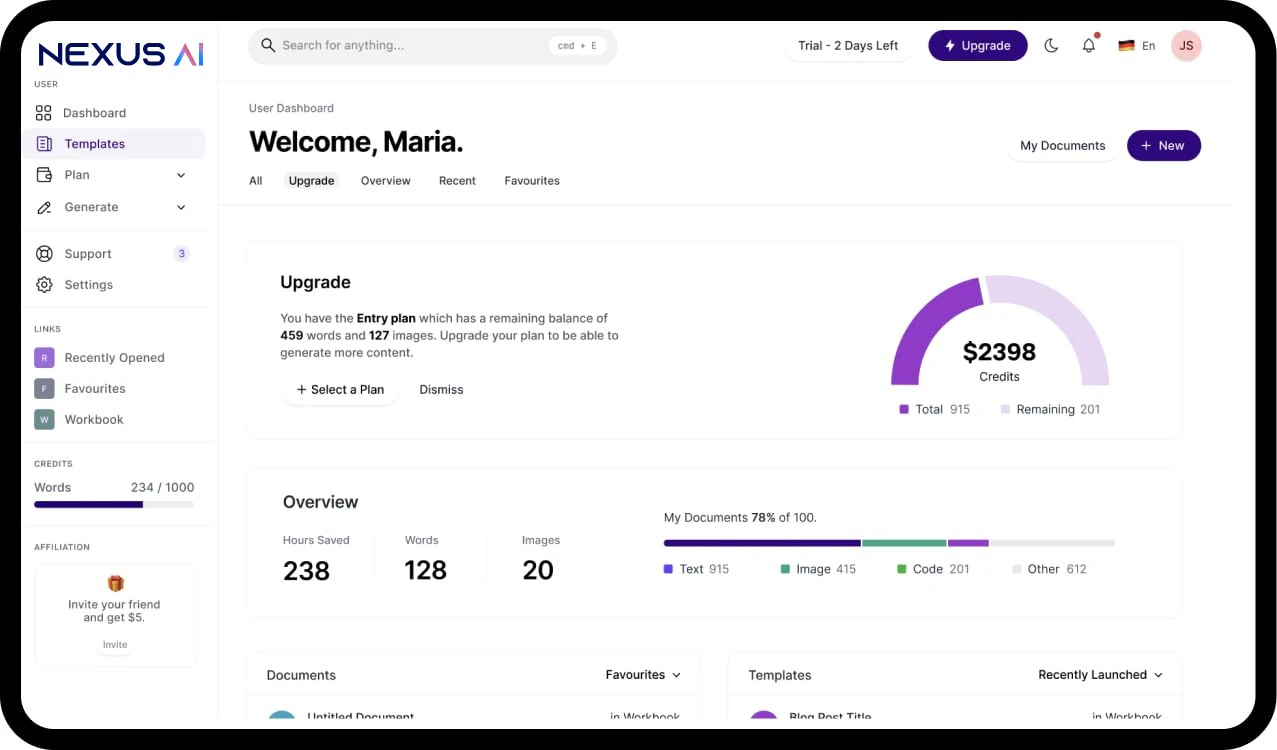This screenshot has width=1277, height=750.
Task: Open Support from the sidebar
Action: 87,253
